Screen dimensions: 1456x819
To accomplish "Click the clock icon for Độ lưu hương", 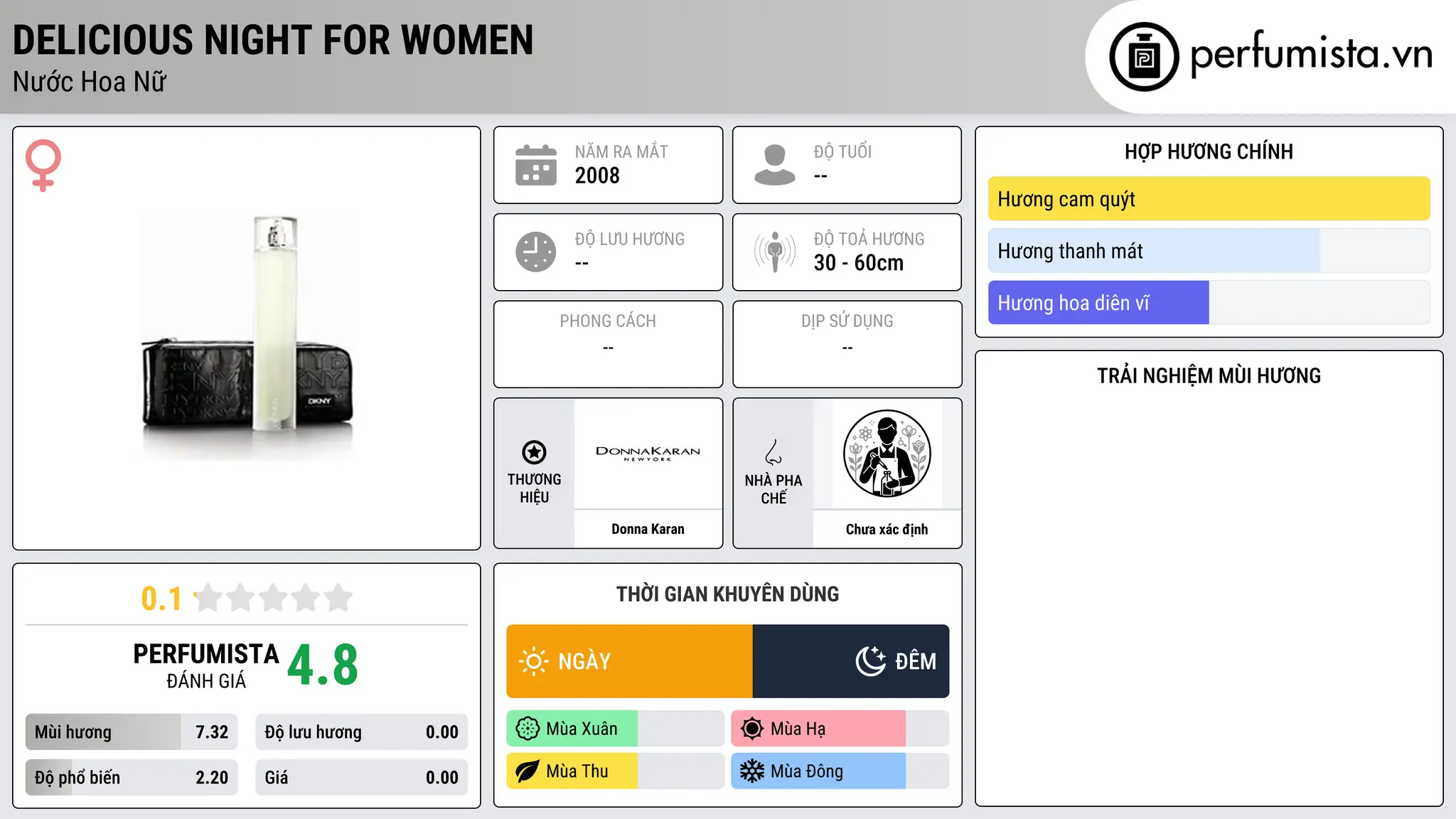I will [536, 252].
